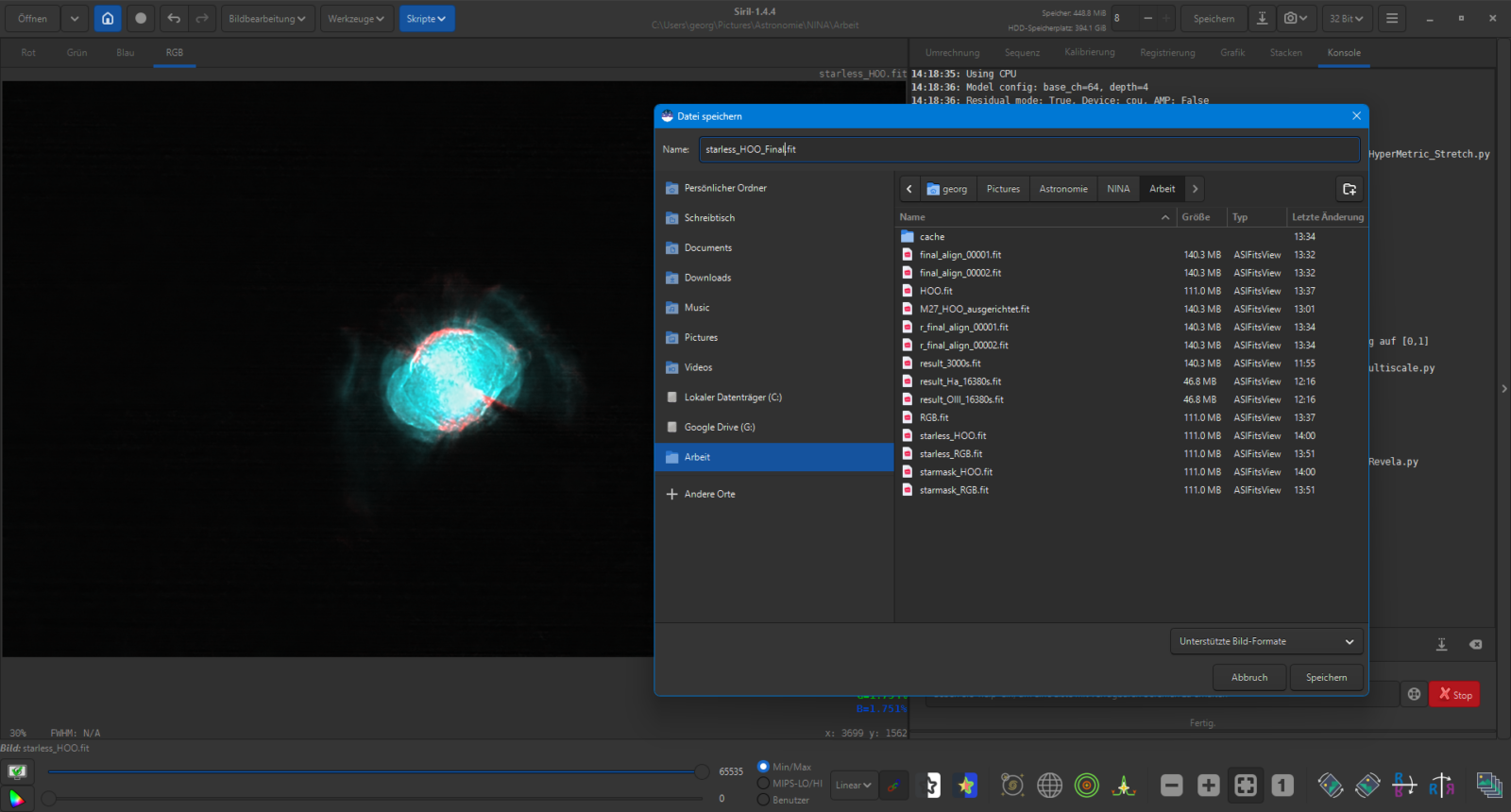1511x812 pixels.
Task: Toggle the celestial grid globe icon
Action: click(1049, 785)
